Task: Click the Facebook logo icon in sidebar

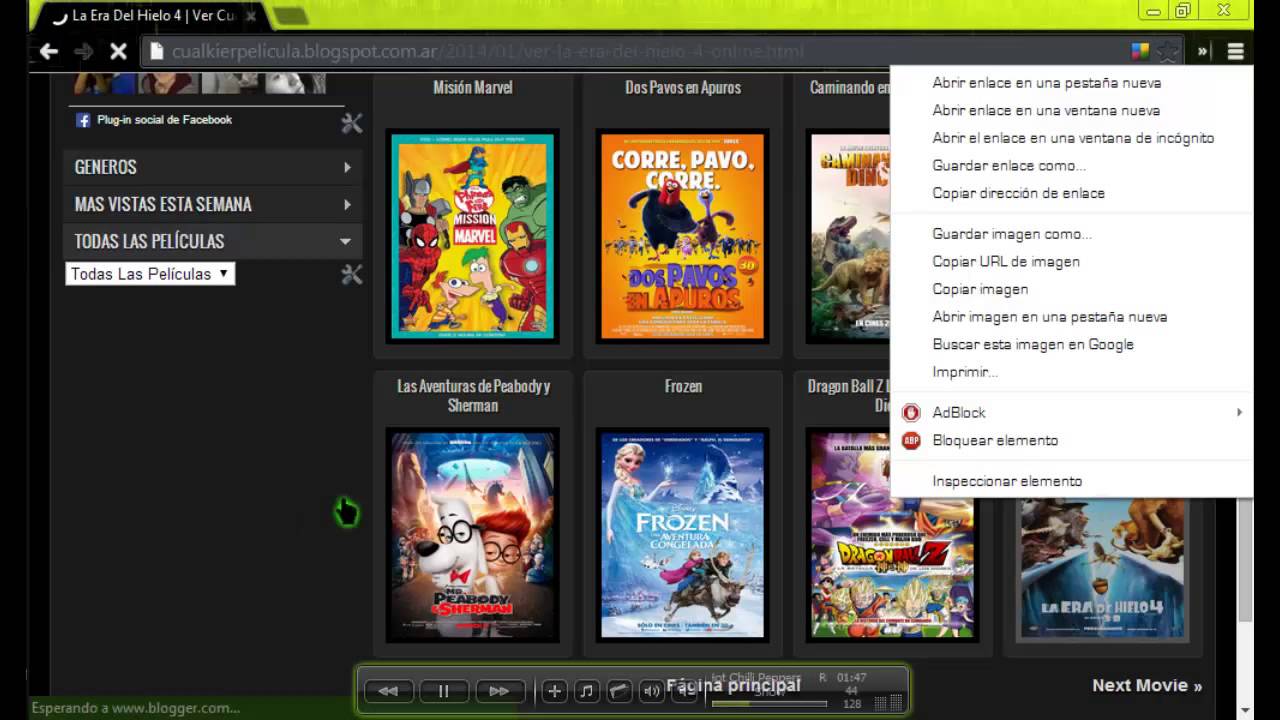Action: [83, 120]
